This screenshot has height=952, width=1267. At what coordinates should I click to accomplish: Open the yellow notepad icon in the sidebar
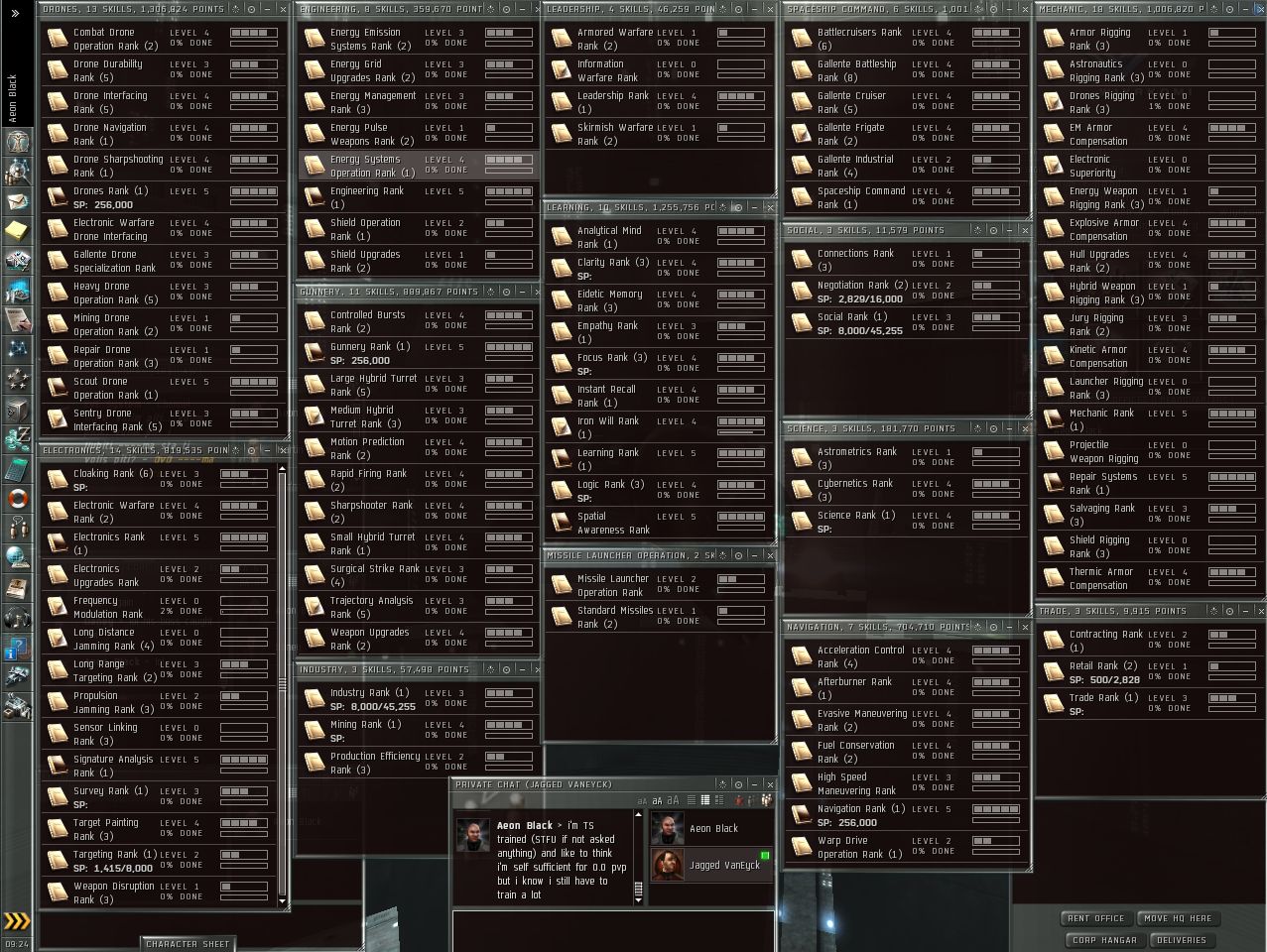tap(19, 233)
